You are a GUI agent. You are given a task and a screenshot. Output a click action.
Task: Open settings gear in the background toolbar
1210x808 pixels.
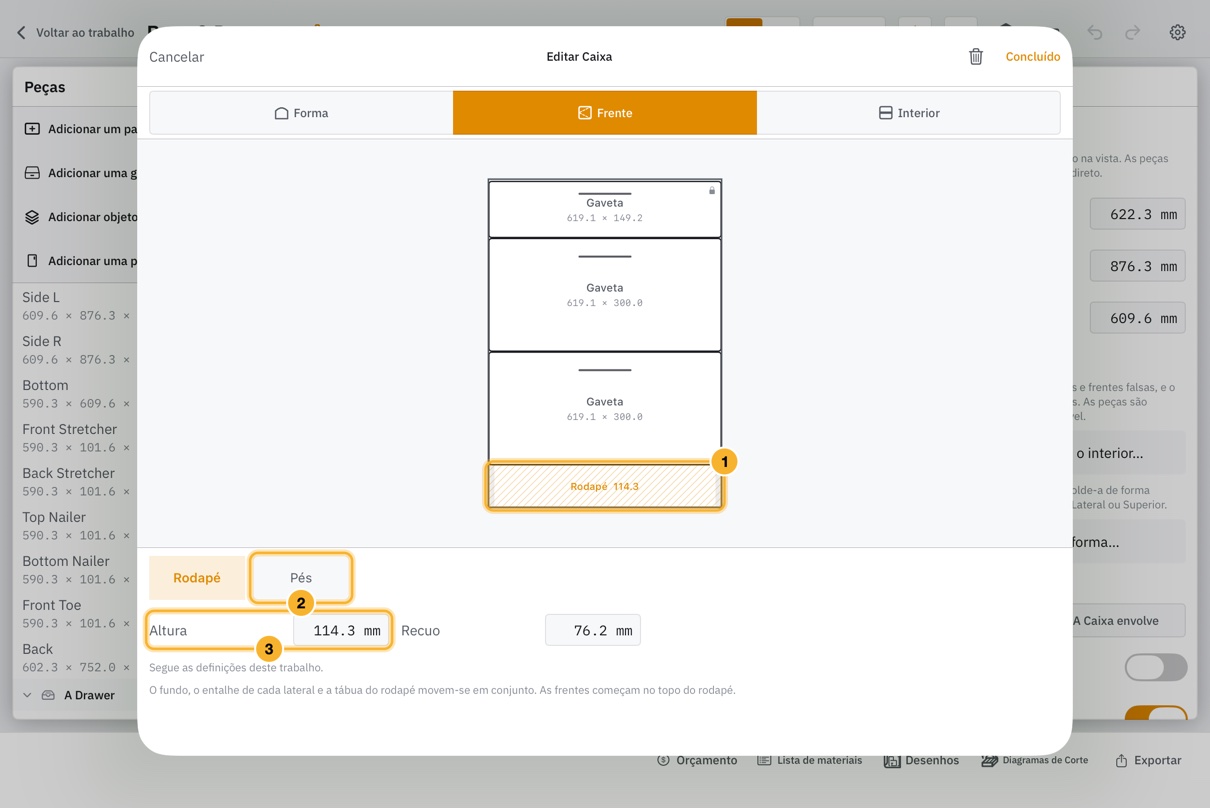point(1178,32)
